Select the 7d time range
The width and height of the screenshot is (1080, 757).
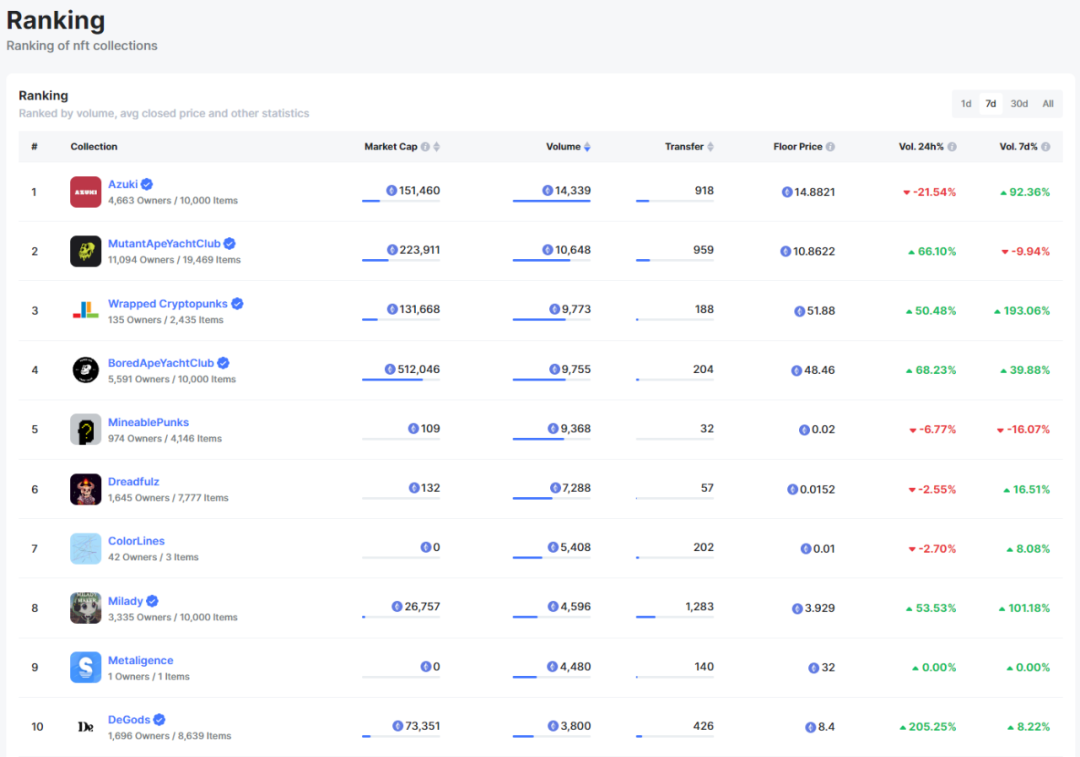990,103
